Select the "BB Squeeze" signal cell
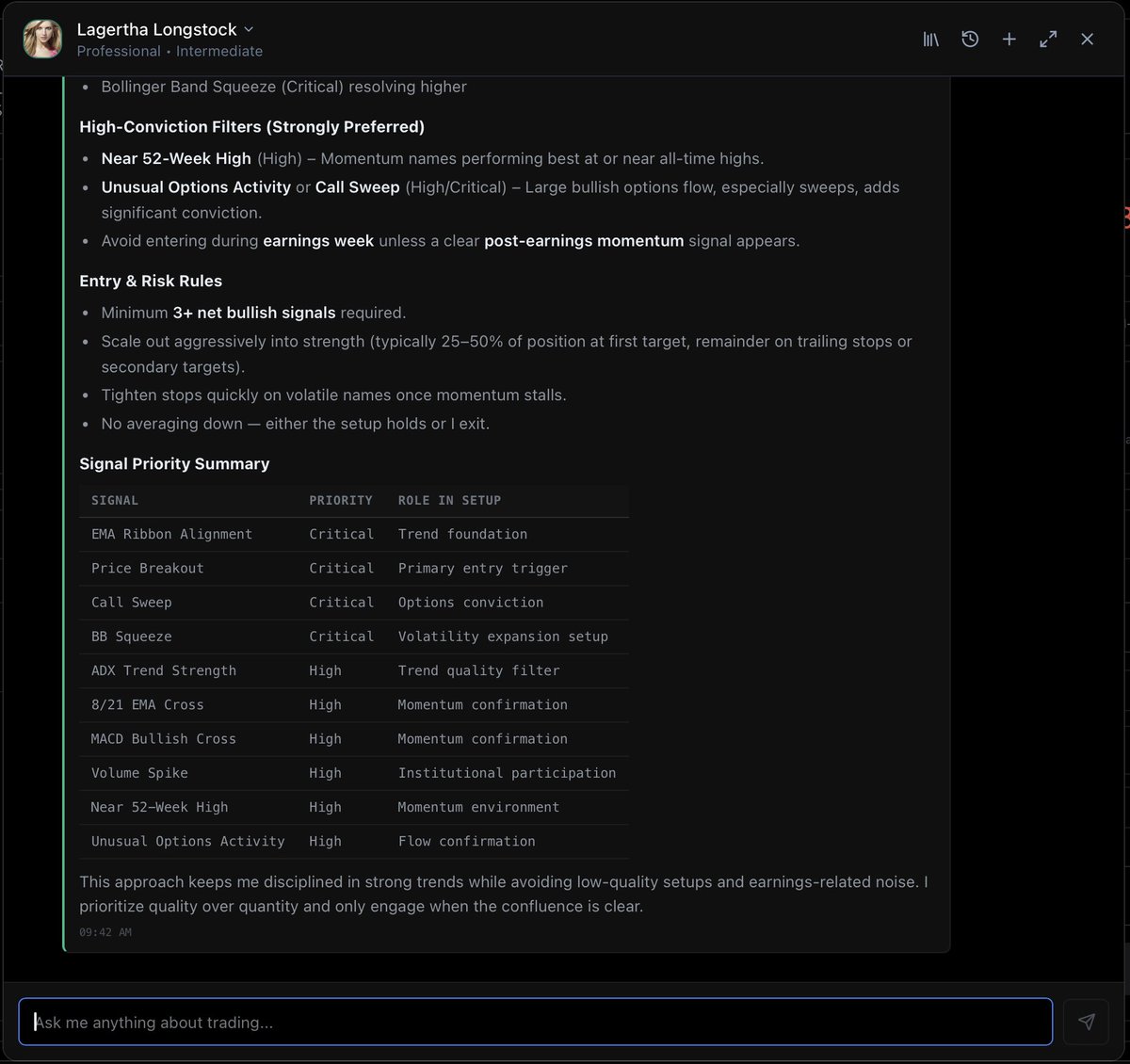This screenshot has height=1064, width=1130. (x=131, y=637)
